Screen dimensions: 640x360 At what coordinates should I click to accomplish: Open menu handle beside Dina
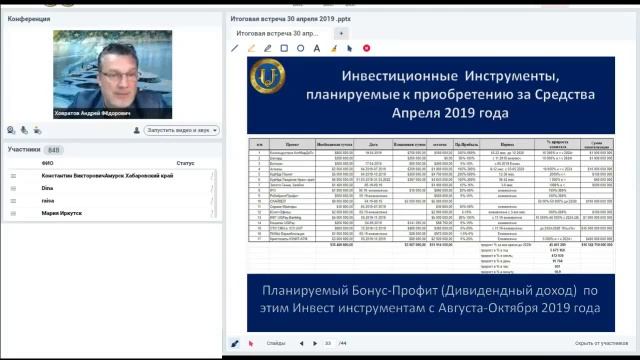(x=13, y=189)
